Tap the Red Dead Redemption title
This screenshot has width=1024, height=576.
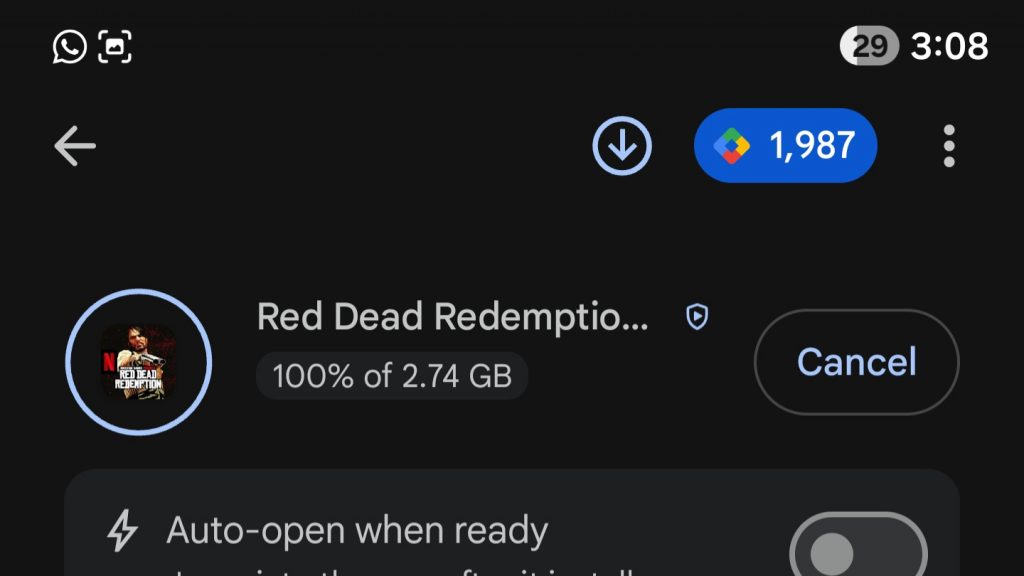pyautogui.click(x=452, y=318)
